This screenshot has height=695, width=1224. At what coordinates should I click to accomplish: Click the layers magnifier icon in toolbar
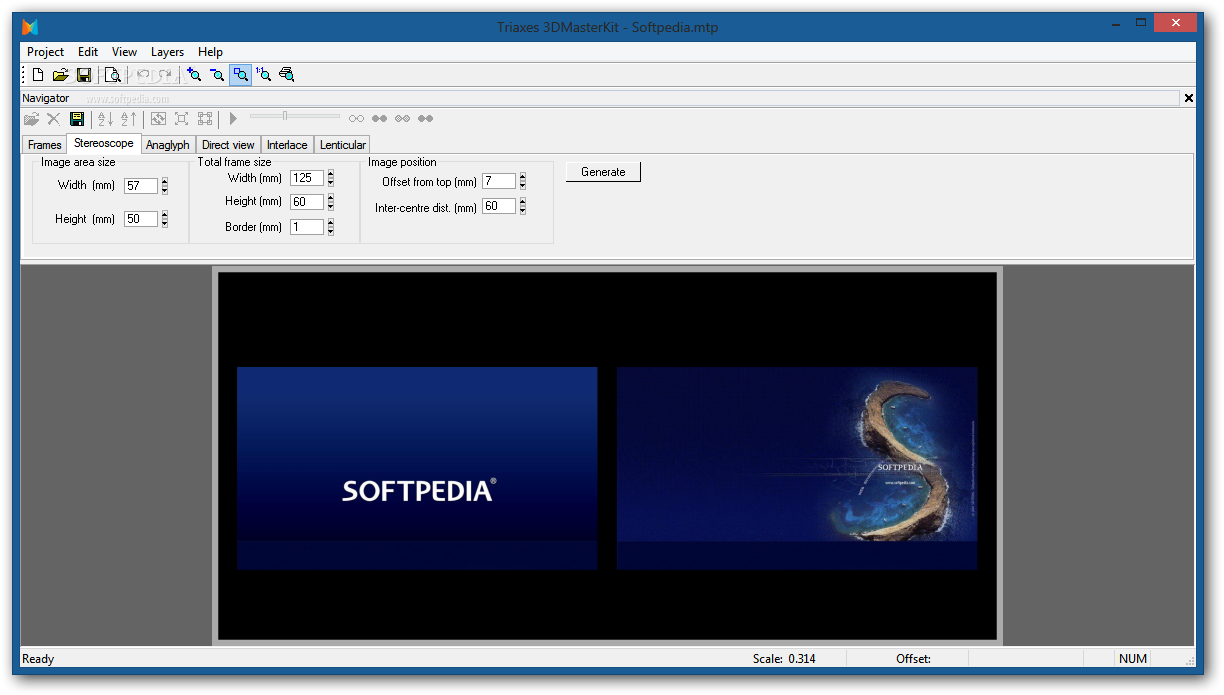click(287, 74)
